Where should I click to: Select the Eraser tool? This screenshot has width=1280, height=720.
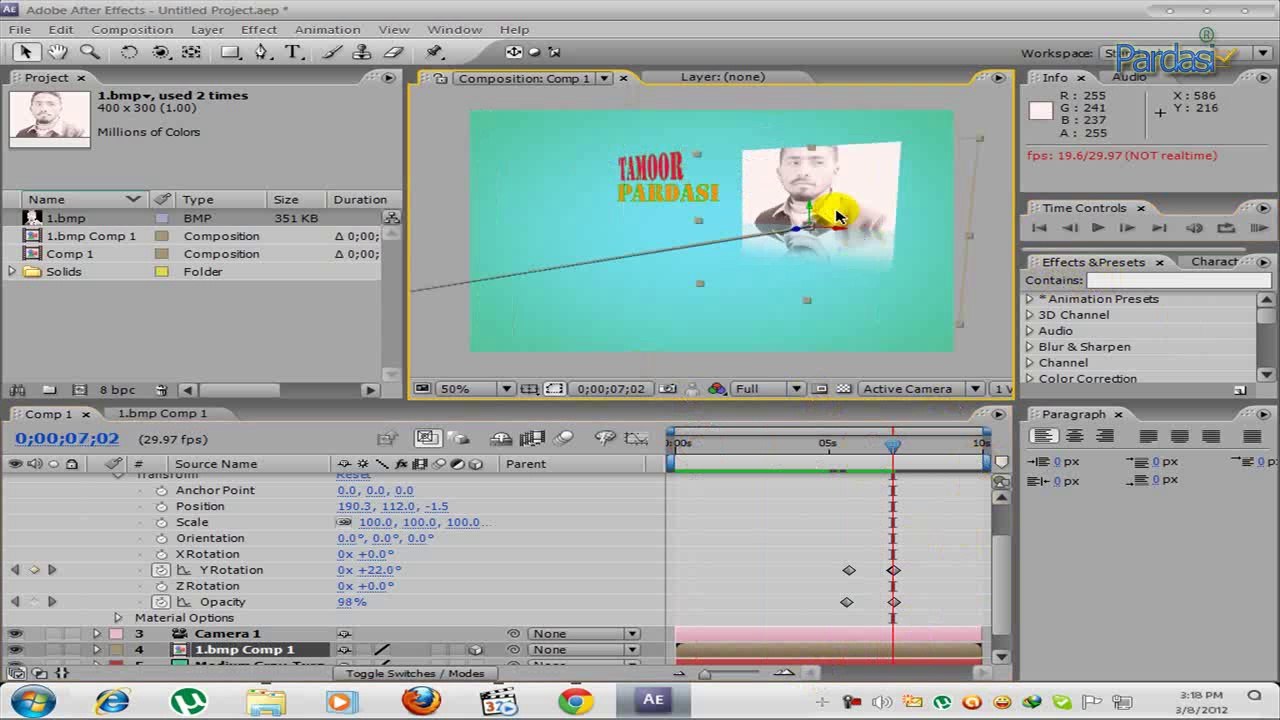coord(393,52)
